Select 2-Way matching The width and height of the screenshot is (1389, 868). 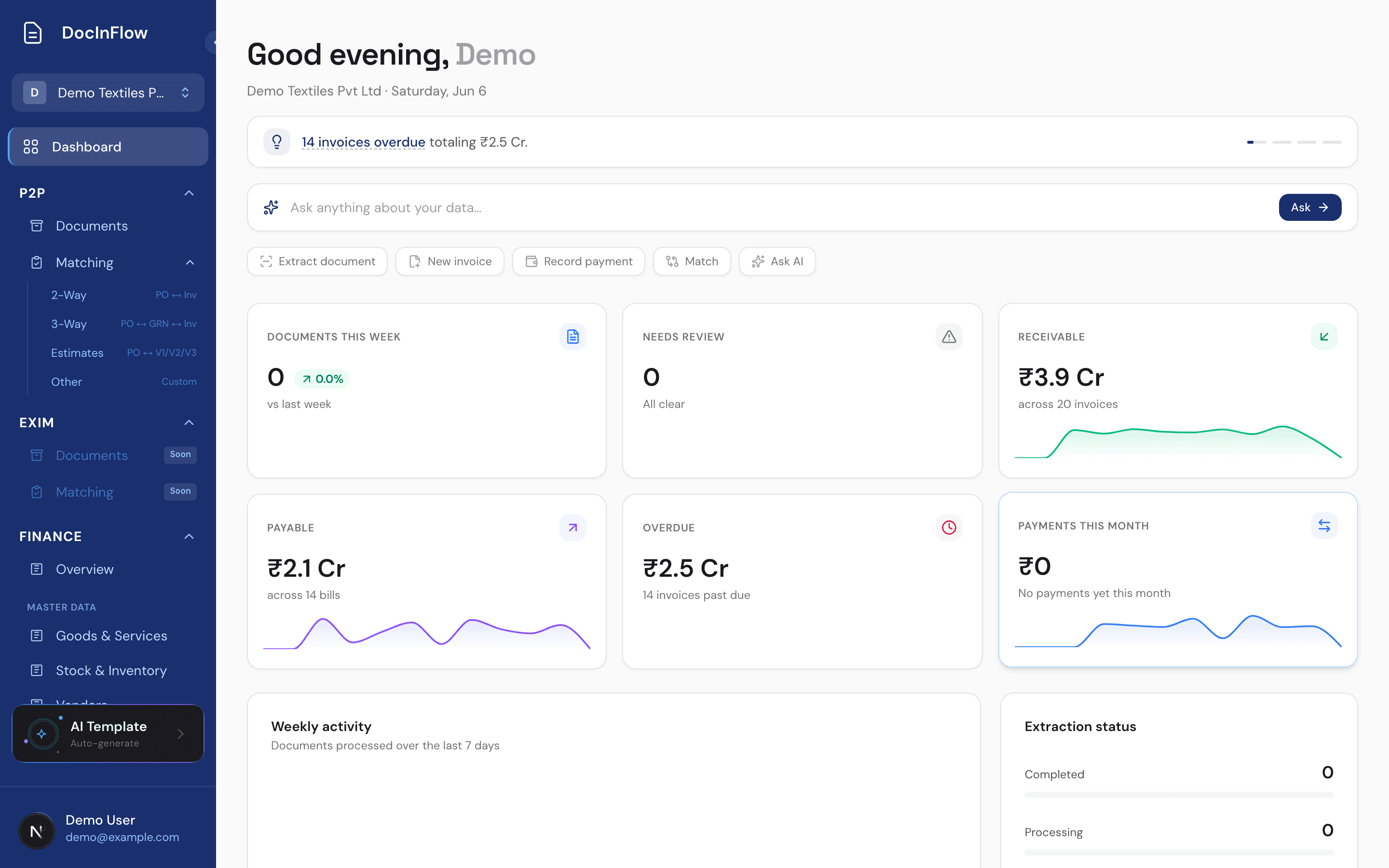tap(123, 295)
